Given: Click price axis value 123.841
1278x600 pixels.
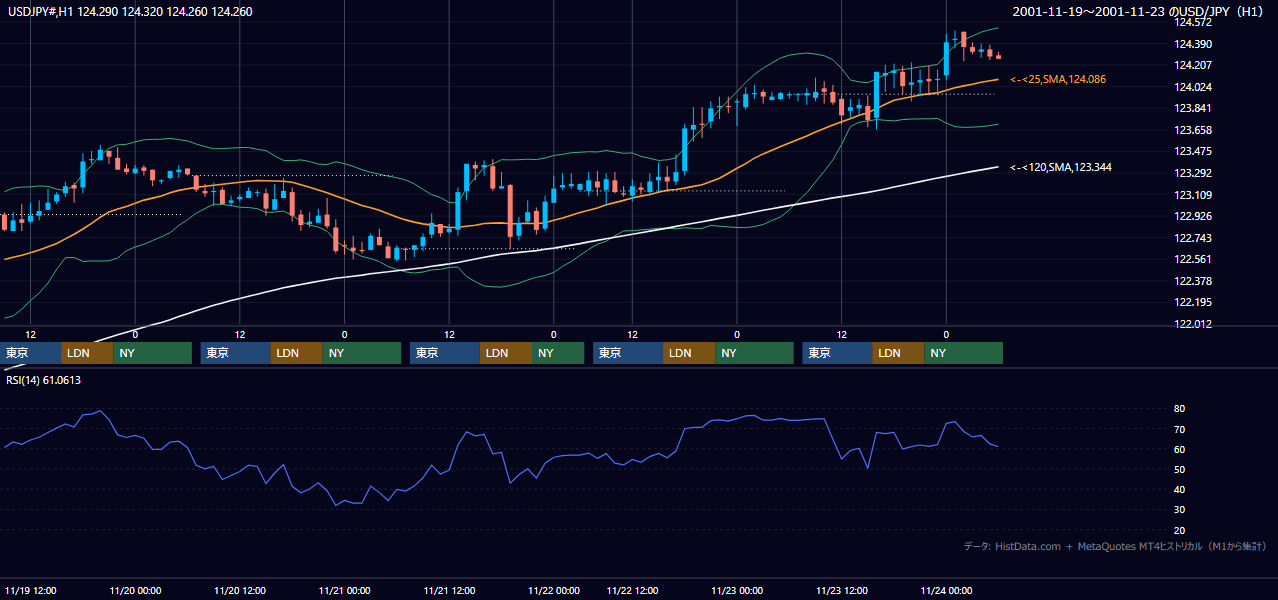Looking at the screenshot, I should click(x=1195, y=109).
